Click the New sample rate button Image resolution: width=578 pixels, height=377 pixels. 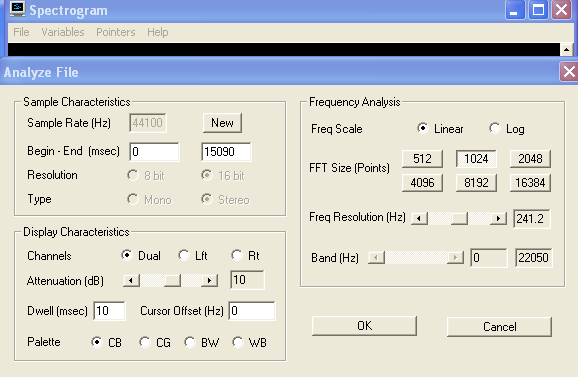(x=222, y=123)
